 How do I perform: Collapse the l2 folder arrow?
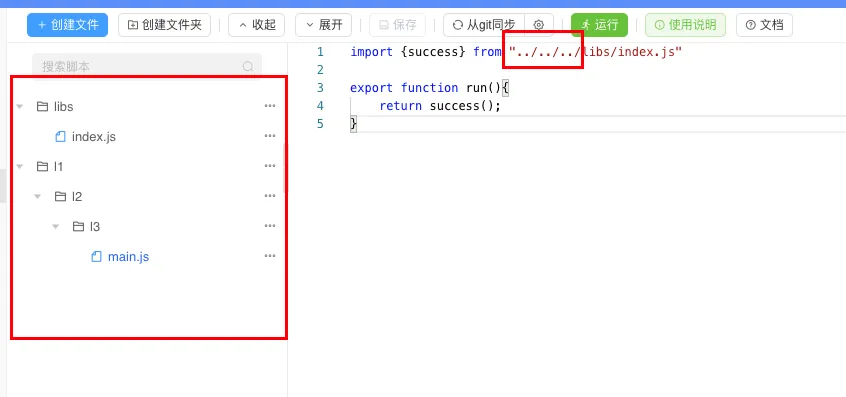click(38, 197)
